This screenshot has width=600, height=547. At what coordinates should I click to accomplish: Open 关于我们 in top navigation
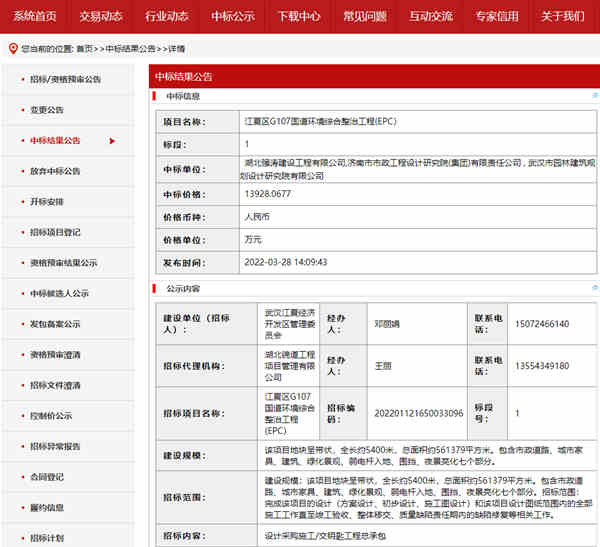[x=563, y=16]
